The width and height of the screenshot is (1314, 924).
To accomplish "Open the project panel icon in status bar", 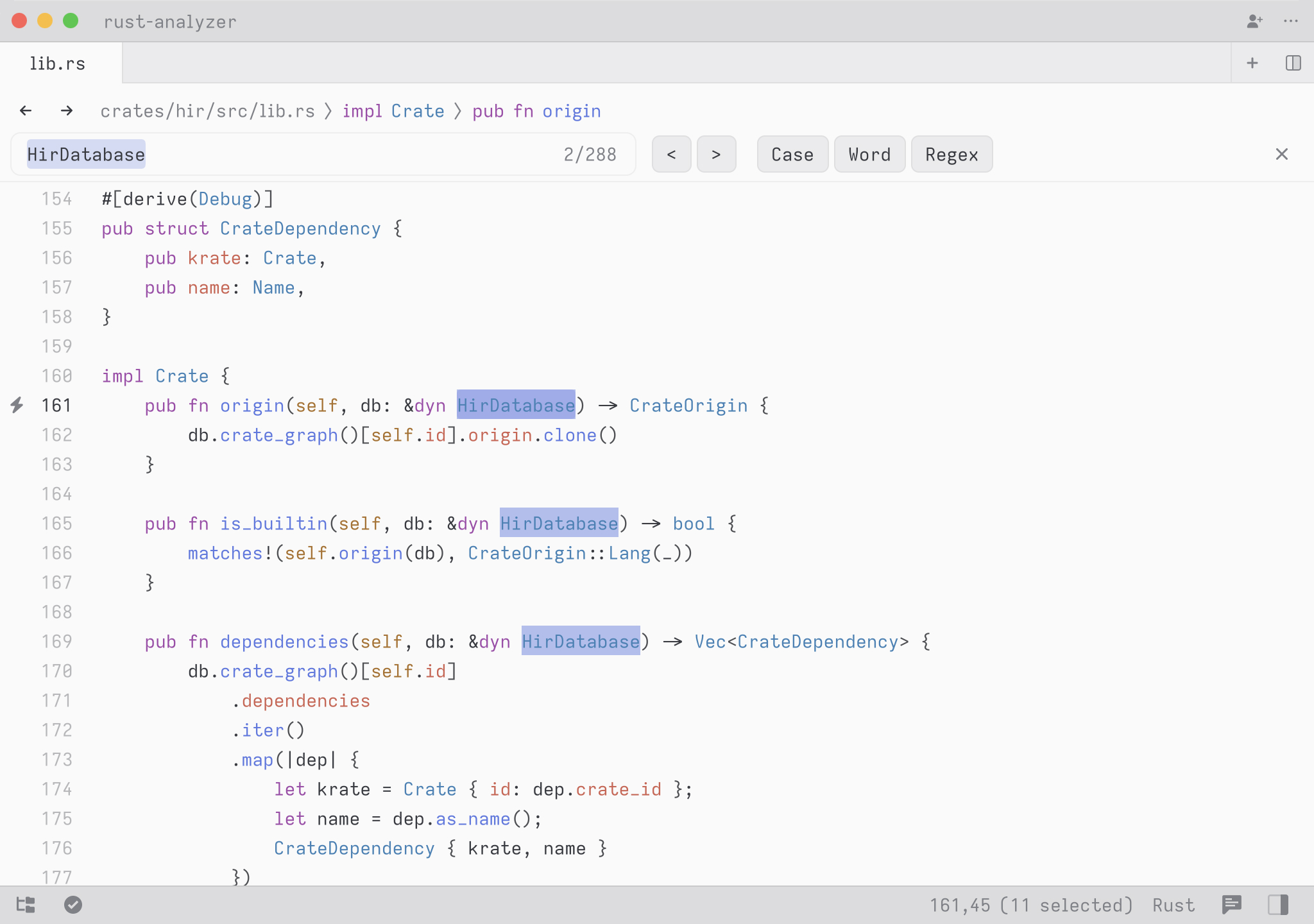I will coord(26,905).
